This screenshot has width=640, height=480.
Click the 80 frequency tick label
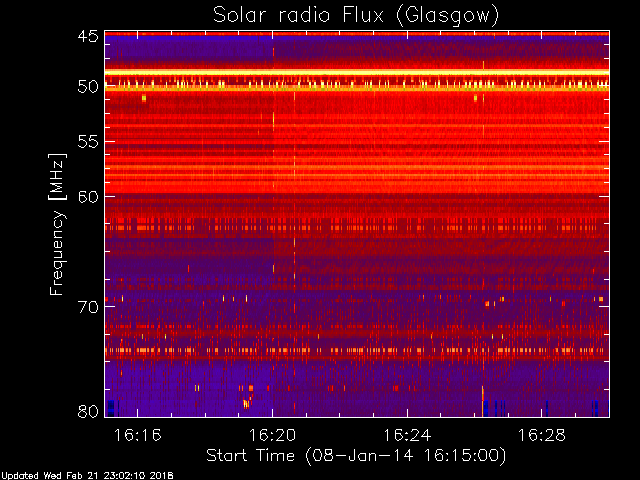coord(88,411)
